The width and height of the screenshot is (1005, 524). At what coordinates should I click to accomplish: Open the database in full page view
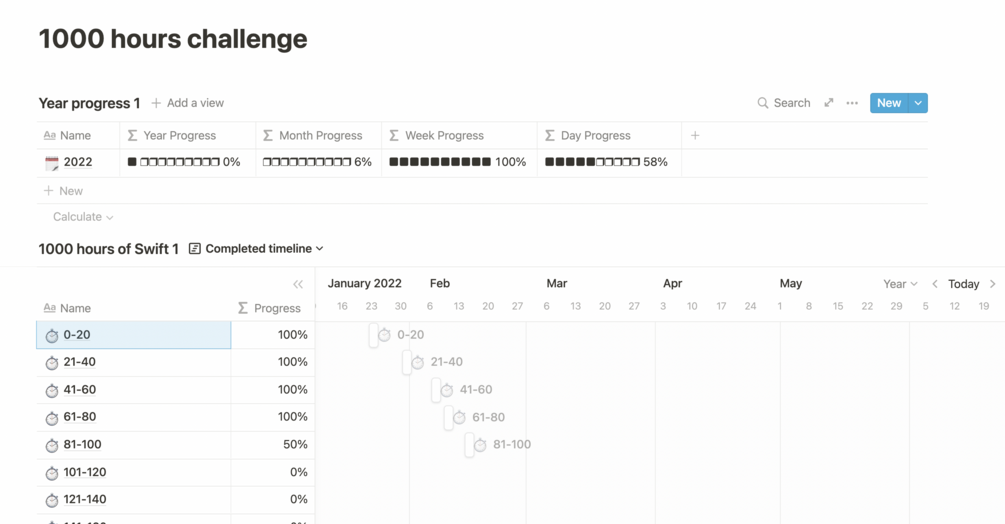[x=828, y=103]
